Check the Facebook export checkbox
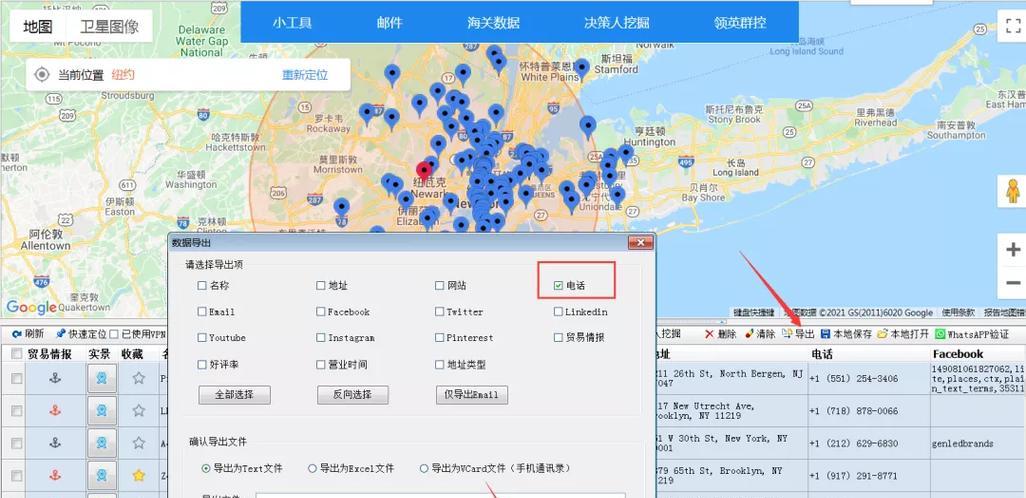Screen dimensions: 1026x498 321,311
